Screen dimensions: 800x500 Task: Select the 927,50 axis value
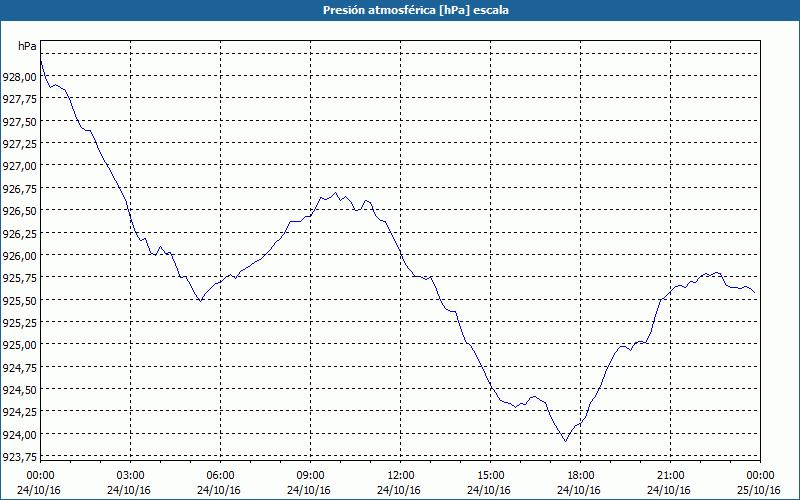[x=20, y=121]
